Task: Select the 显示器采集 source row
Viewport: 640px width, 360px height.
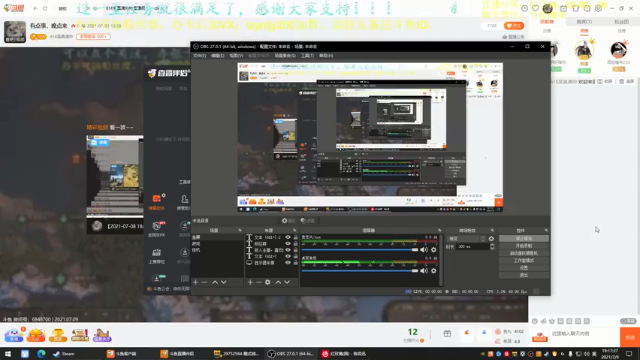Action: click(264, 263)
